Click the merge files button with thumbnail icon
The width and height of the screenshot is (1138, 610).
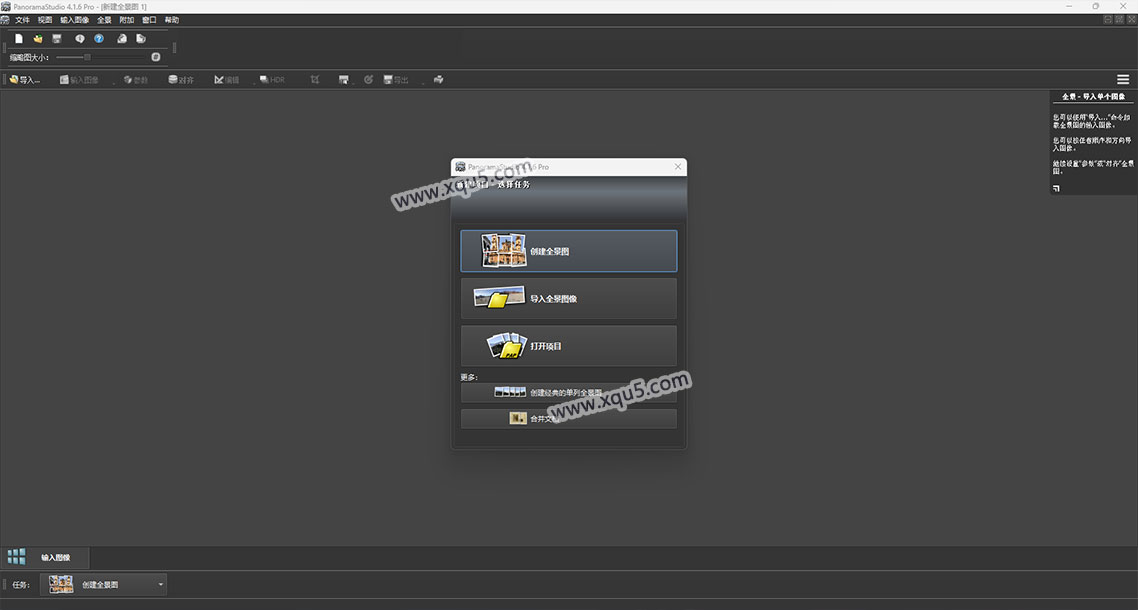[569, 418]
